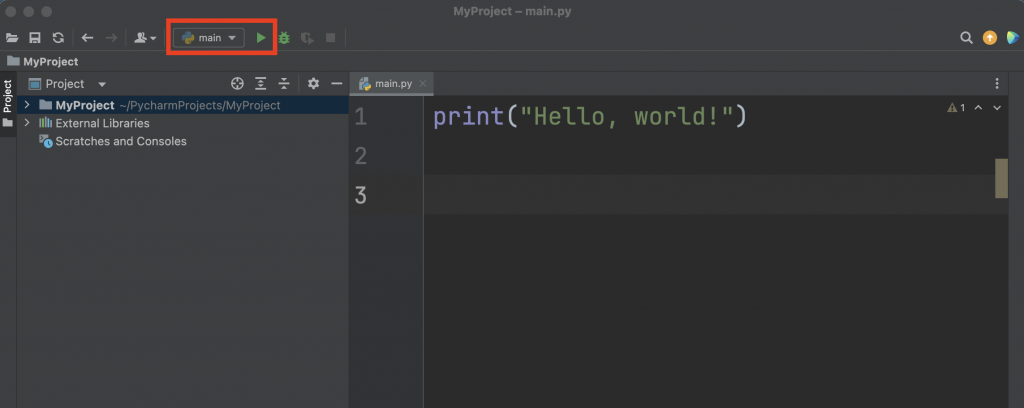Click the editor scrollbar warning stripe marker

(x=1001, y=178)
